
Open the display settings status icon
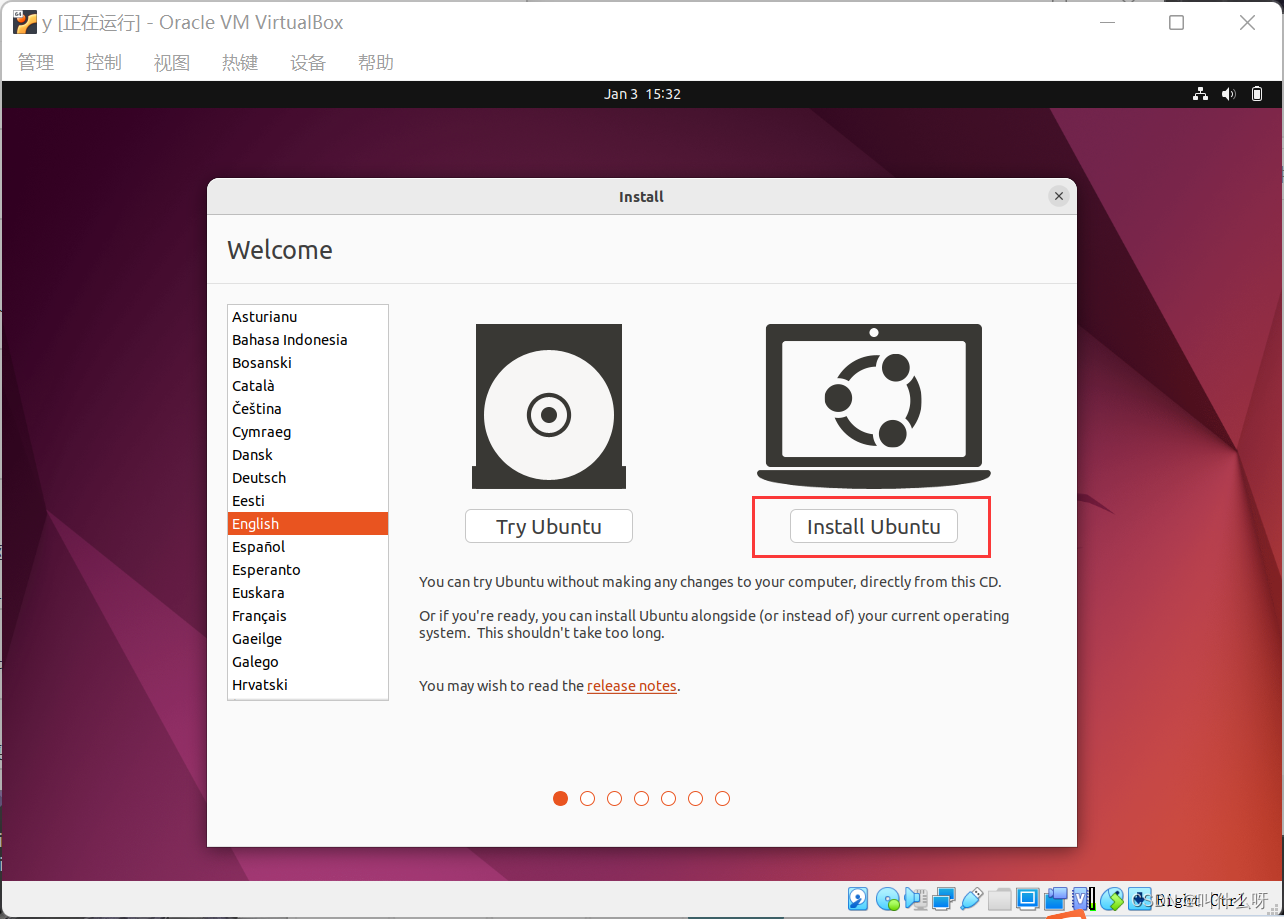(1027, 899)
